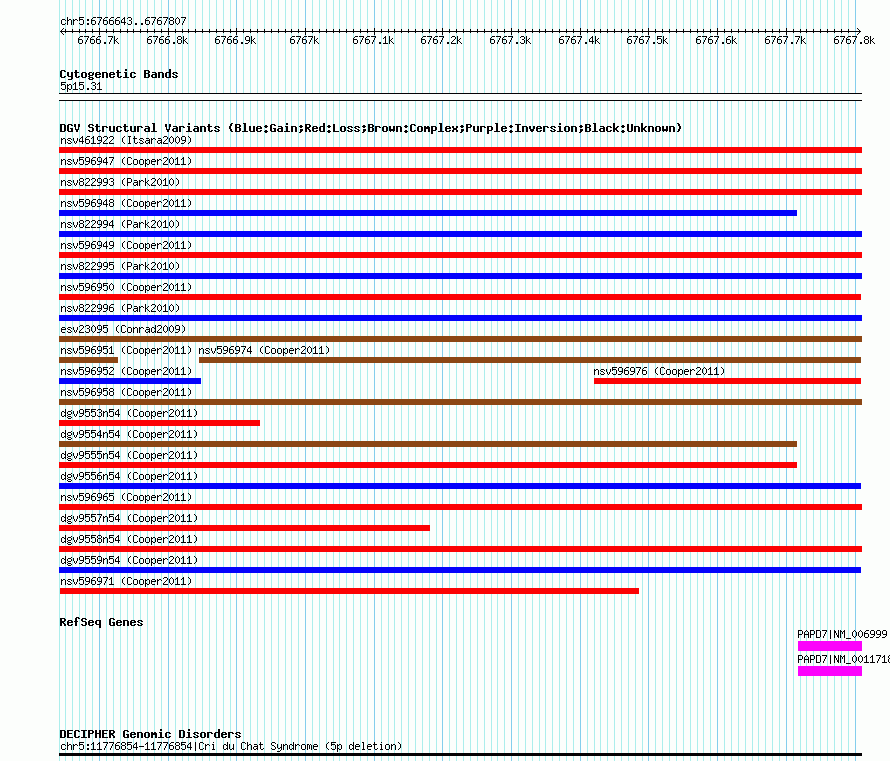Open the nsv596950 (Cooper2011) label
Image resolution: width=890 pixels, height=761 pixels.
tap(126, 287)
